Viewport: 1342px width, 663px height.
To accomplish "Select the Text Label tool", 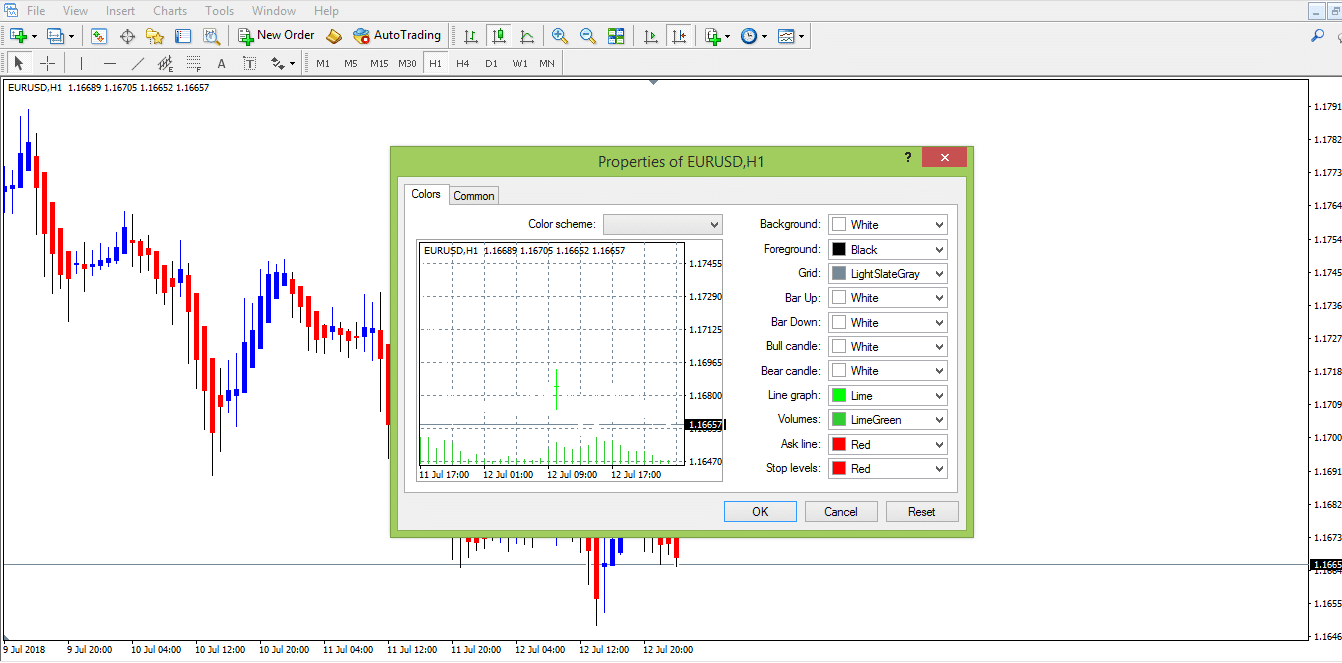I will click(x=249, y=63).
